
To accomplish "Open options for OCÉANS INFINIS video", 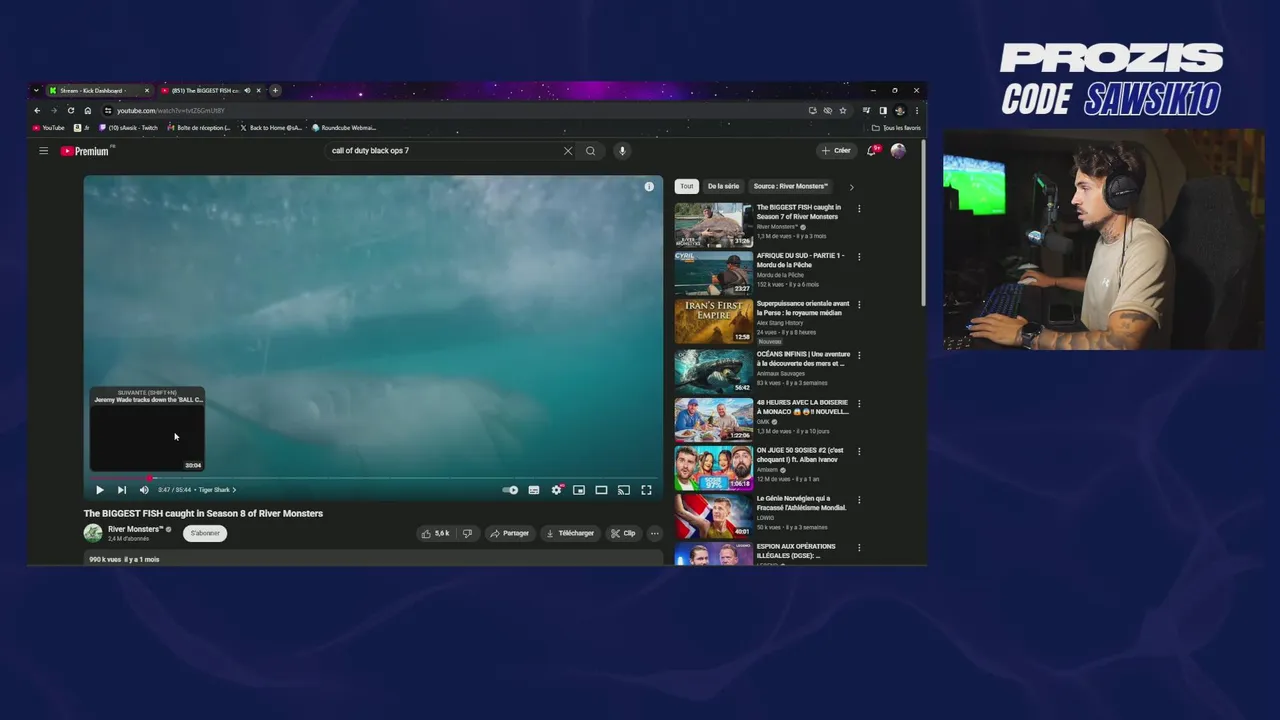I will coord(859,355).
